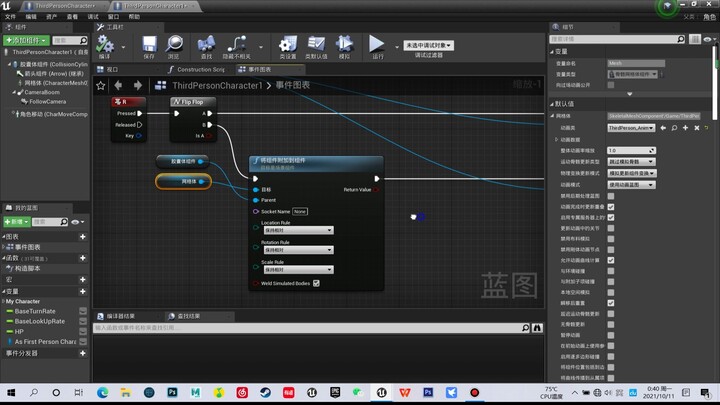Click the 隐藏不相关 (Hide Unrelated) icon

coord(236,44)
